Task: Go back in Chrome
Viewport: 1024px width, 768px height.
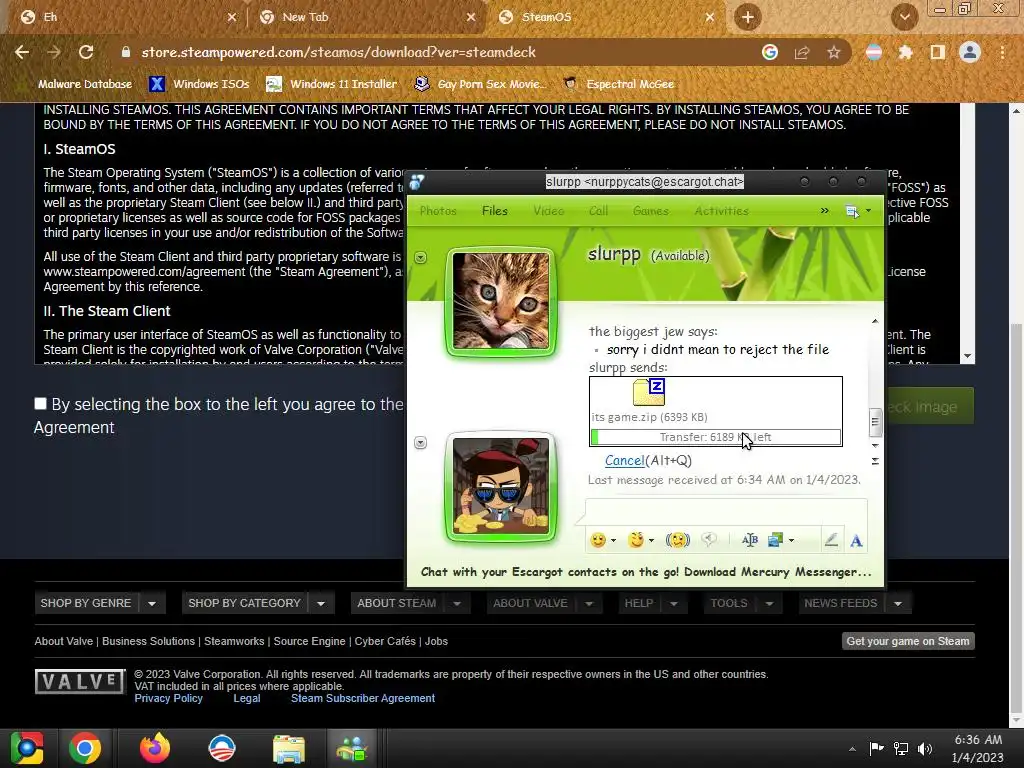Action: click(x=22, y=52)
